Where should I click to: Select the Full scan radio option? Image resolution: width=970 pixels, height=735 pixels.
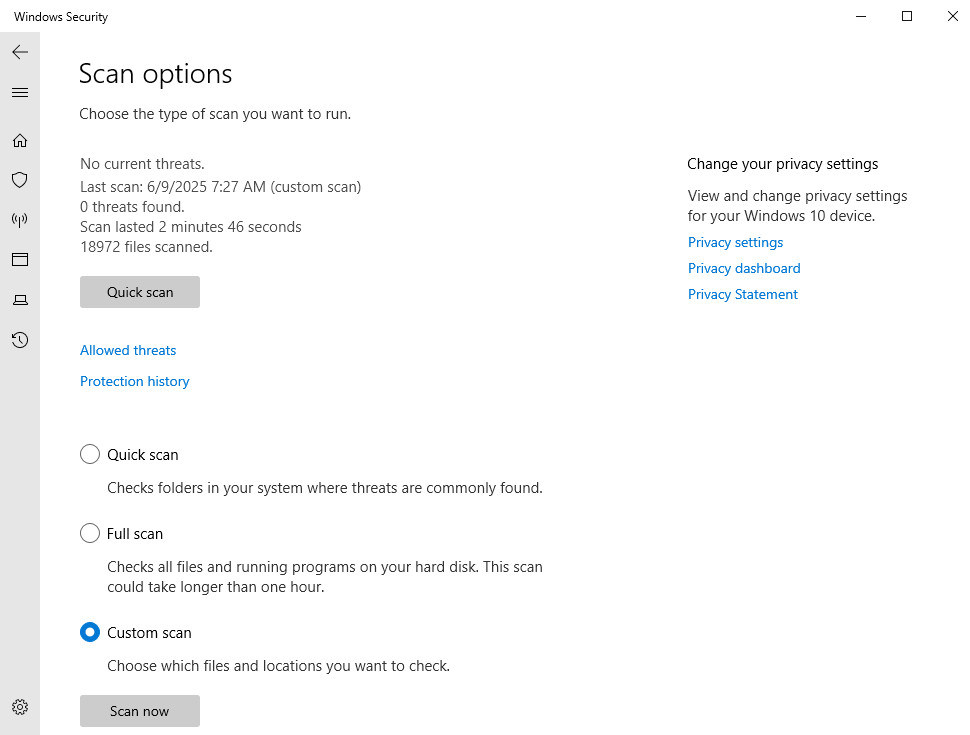[90, 533]
